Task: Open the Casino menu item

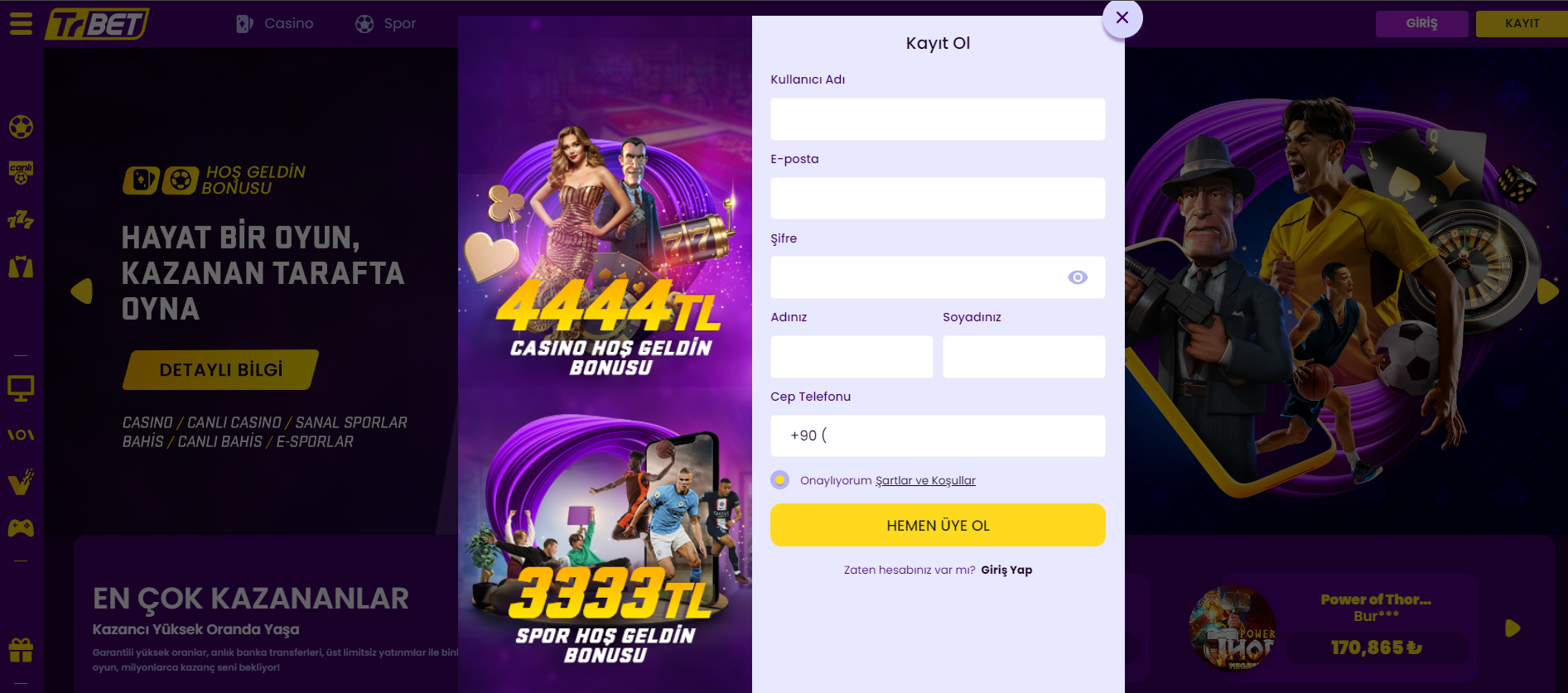Action: 274,23
